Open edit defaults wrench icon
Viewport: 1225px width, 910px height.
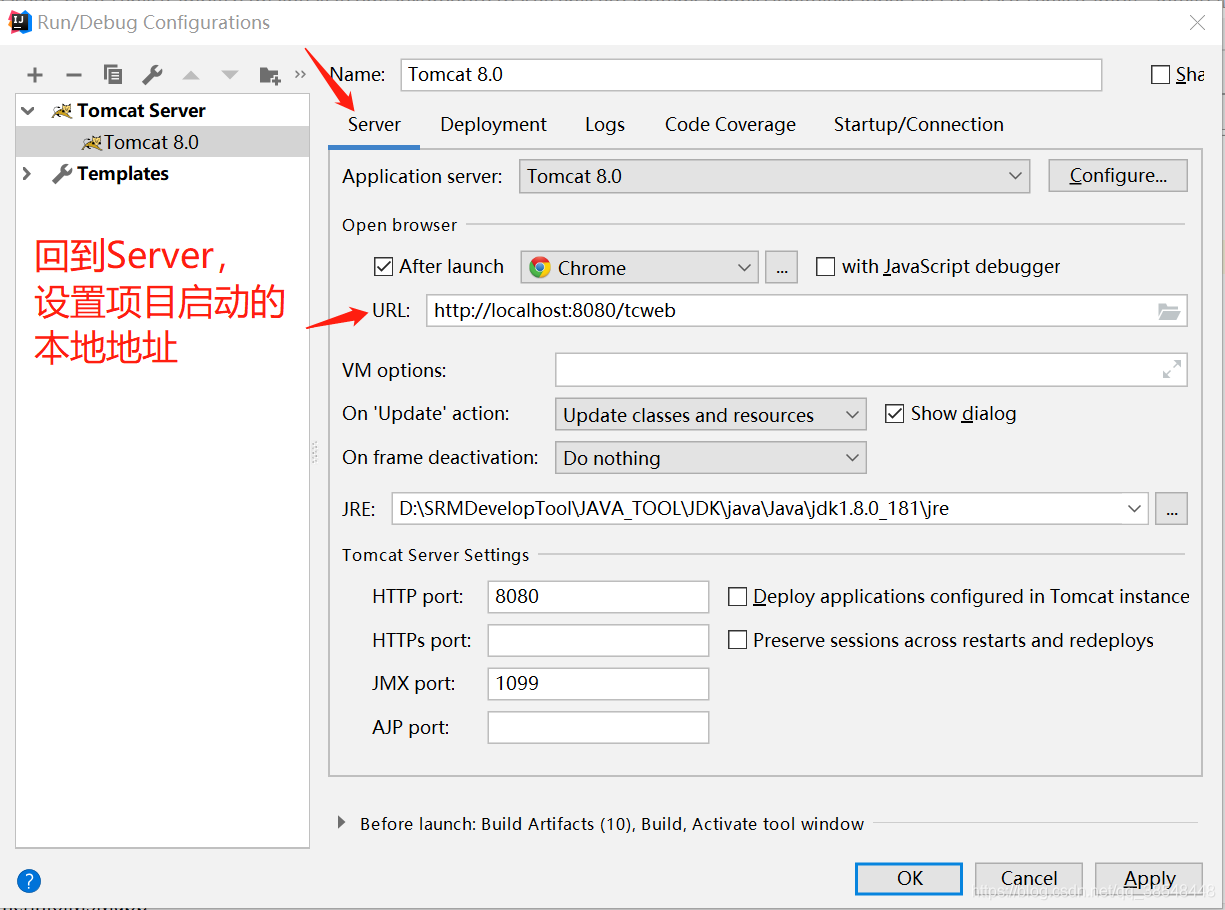click(x=152, y=75)
